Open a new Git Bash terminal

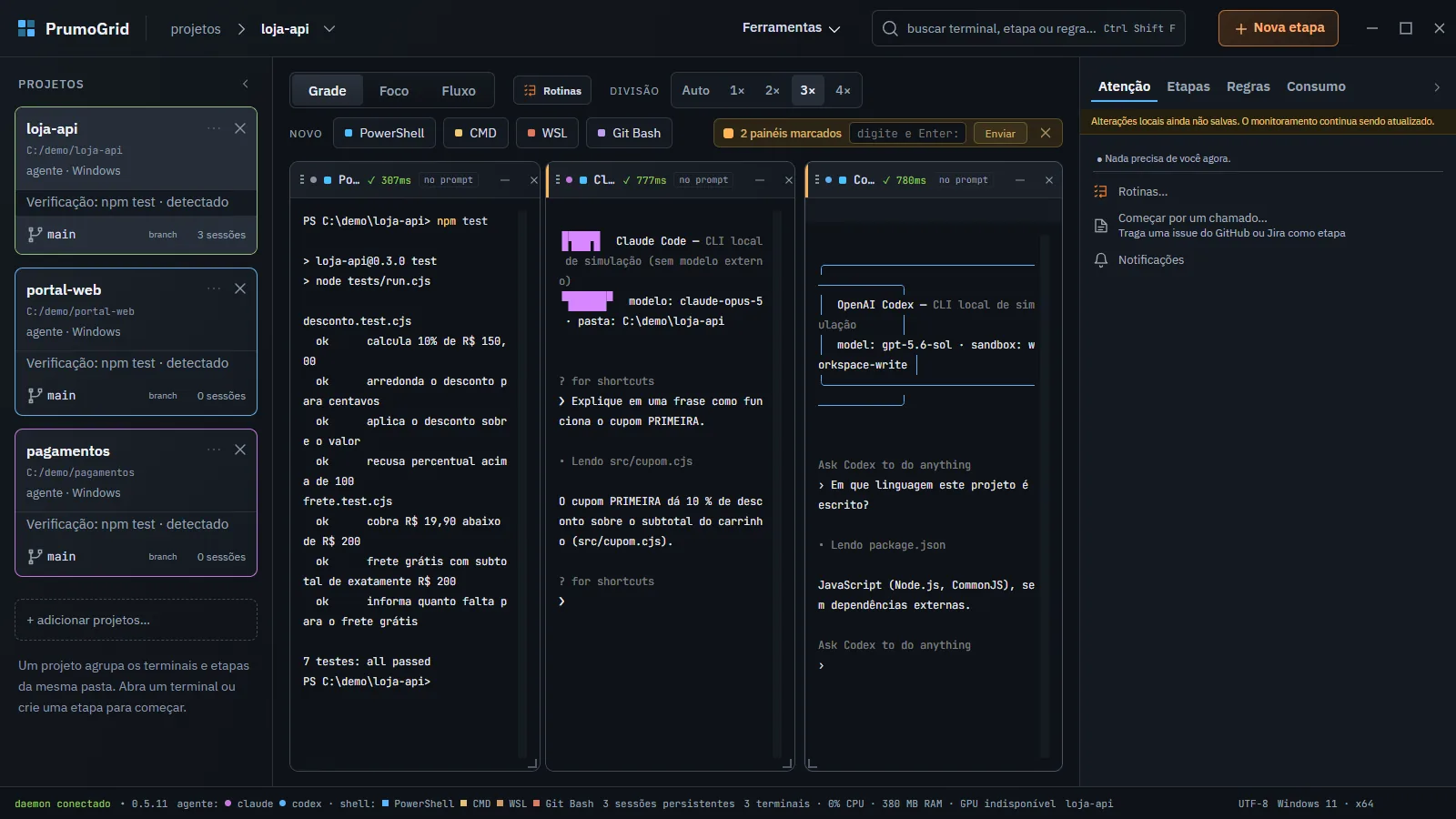(x=629, y=133)
